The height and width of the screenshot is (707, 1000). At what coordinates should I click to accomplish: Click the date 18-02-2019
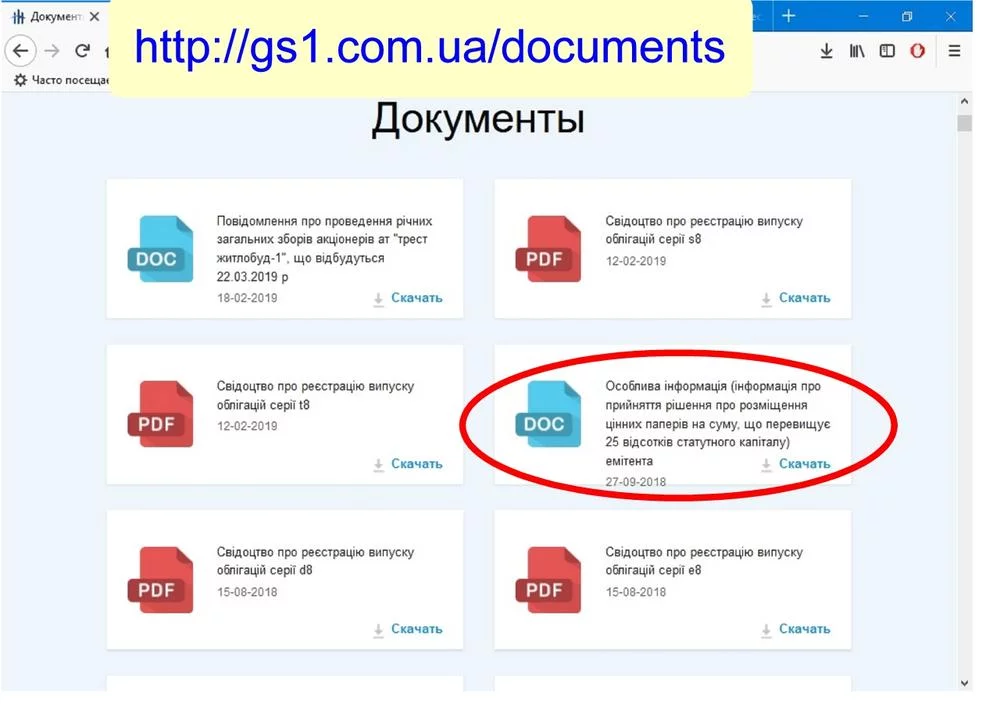(247, 298)
